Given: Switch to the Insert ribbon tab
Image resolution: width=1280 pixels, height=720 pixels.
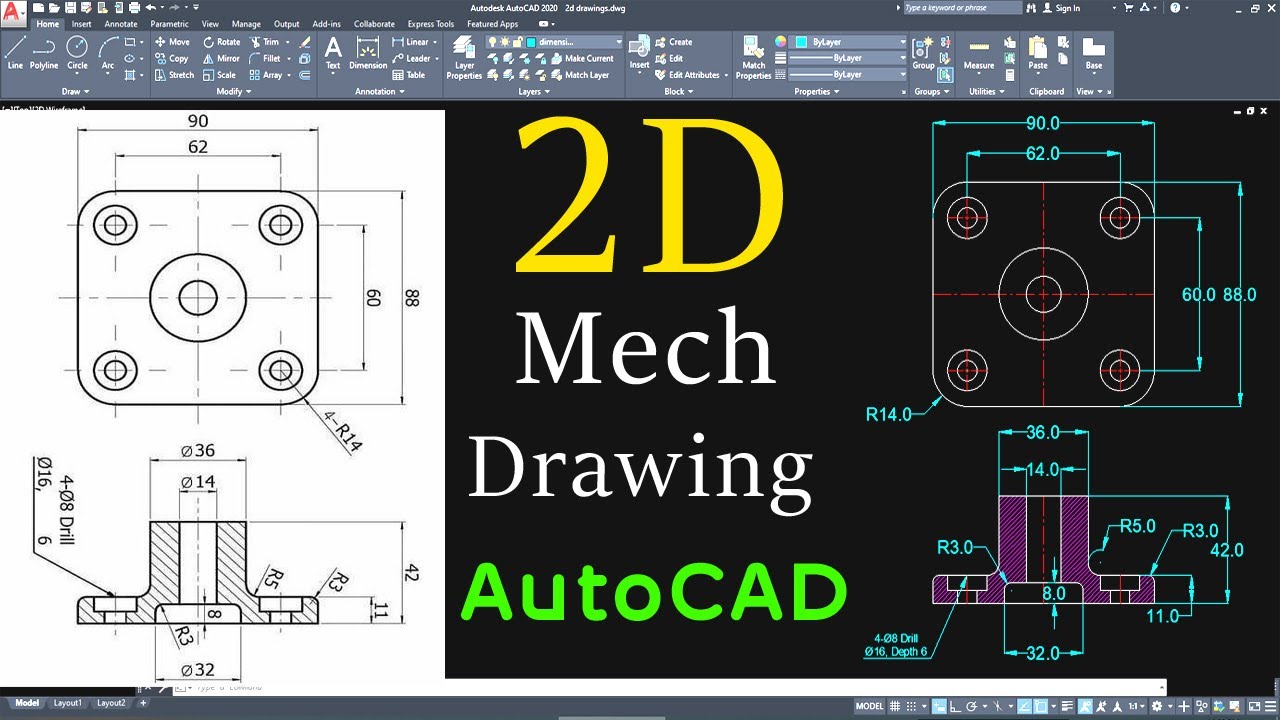Looking at the screenshot, I should pyautogui.click(x=81, y=24).
